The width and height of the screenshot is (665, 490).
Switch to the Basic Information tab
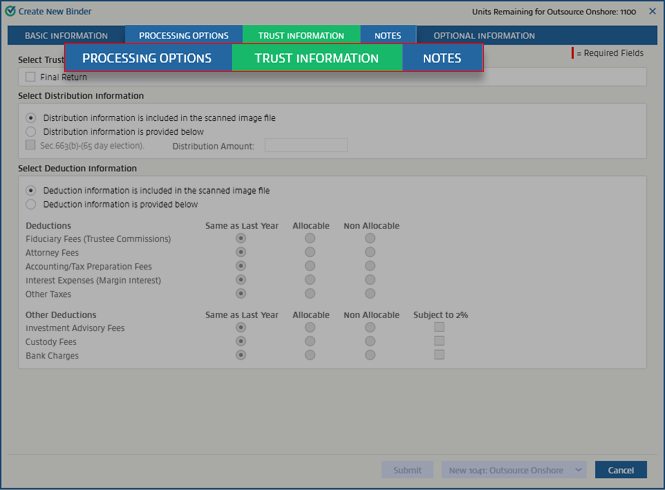coord(66,36)
